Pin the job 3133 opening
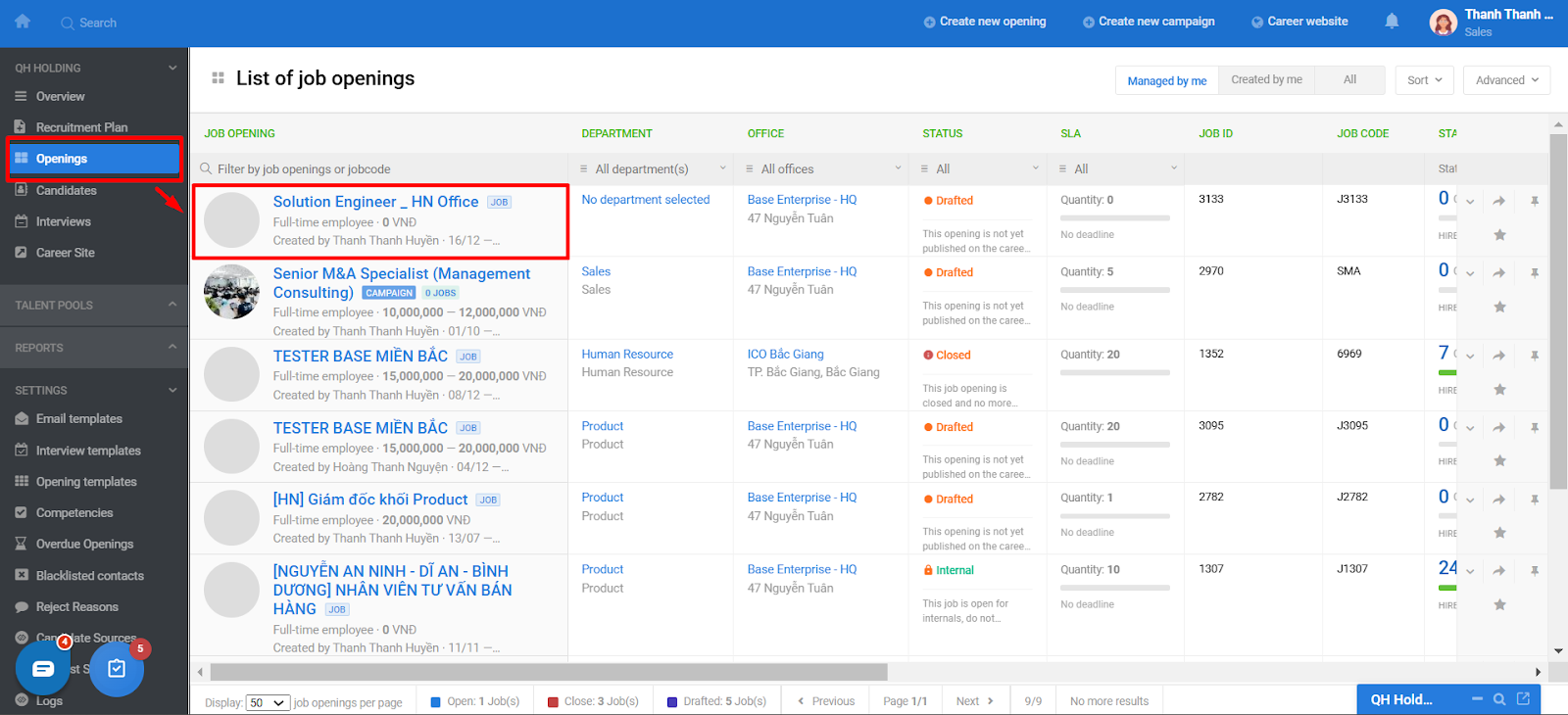 click(x=1535, y=201)
